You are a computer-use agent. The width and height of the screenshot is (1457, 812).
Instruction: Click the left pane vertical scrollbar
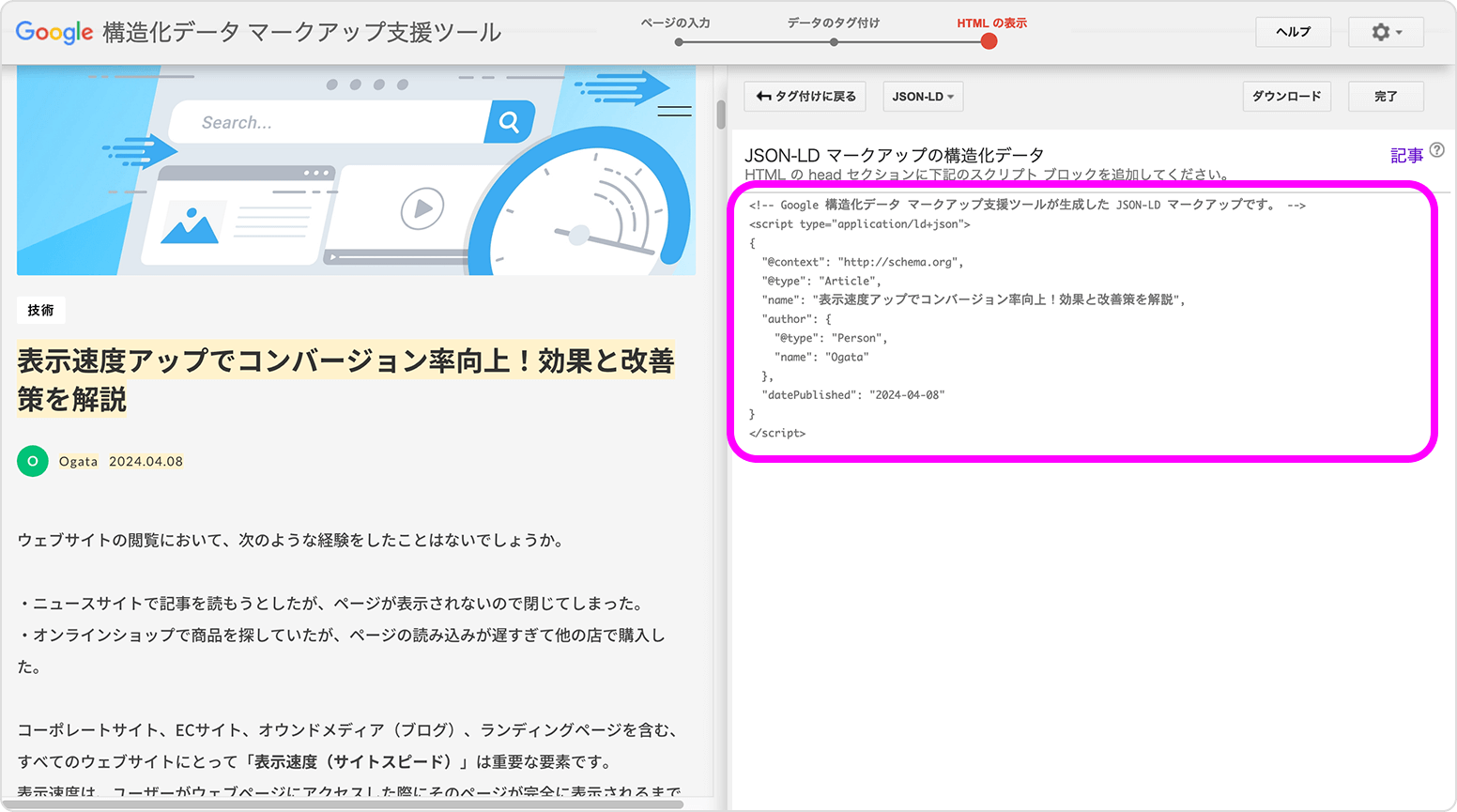point(721,115)
